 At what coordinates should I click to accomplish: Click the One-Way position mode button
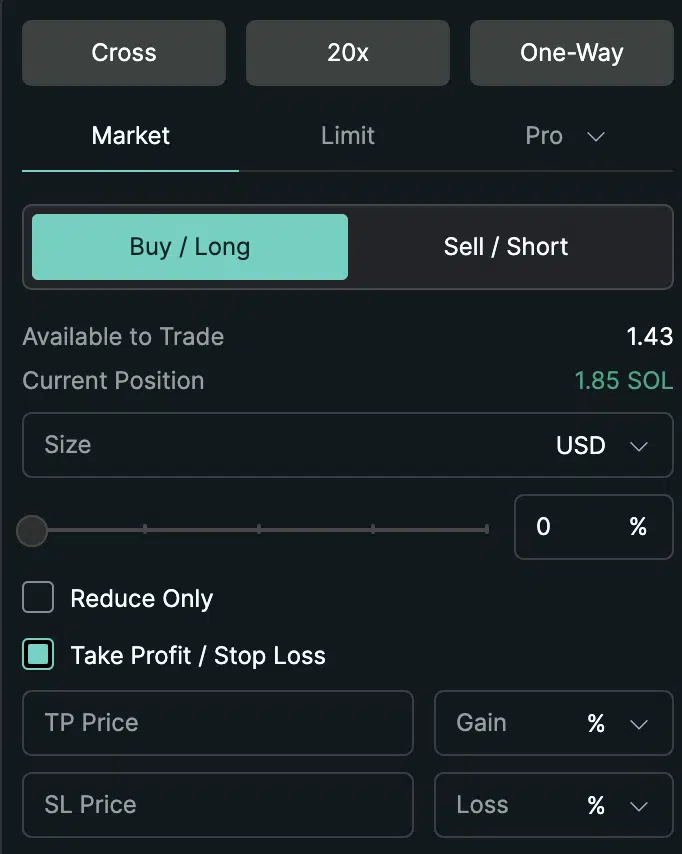(x=571, y=53)
